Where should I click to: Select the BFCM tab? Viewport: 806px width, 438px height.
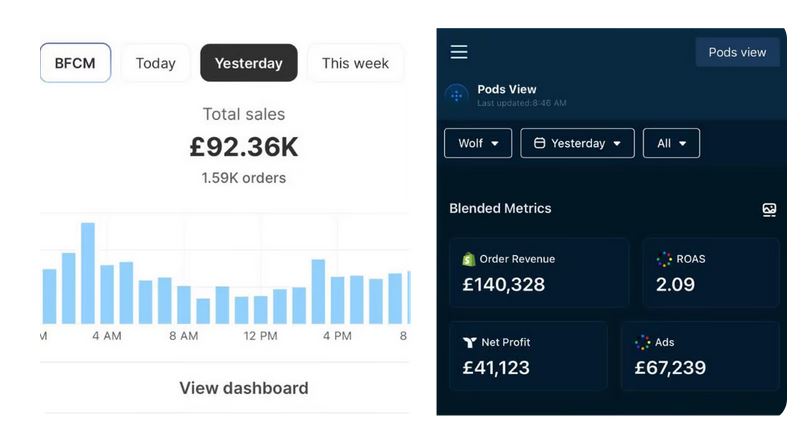[76, 63]
